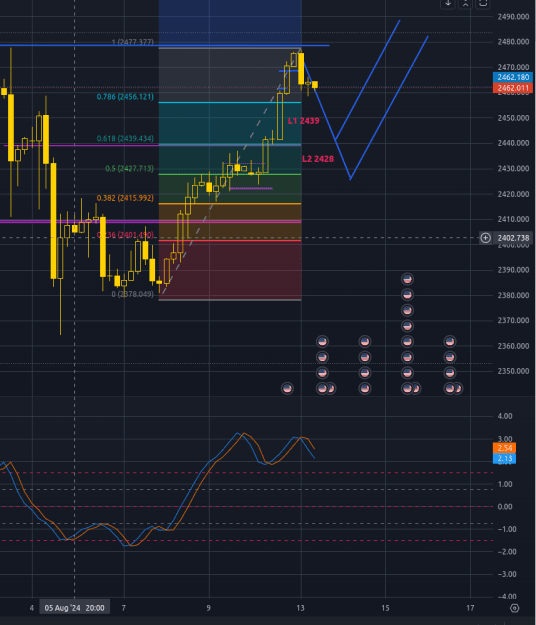The height and width of the screenshot is (625, 536).
Task: Click date 7 on the time axis
Action: [x=124, y=608]
